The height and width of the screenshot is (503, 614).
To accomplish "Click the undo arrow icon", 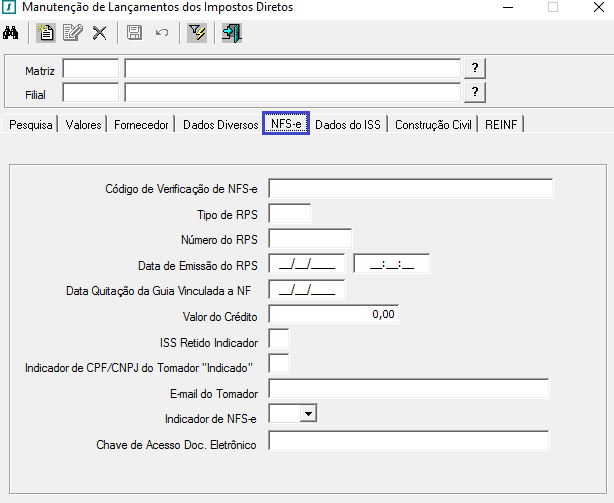I will (x=162, y=33).
